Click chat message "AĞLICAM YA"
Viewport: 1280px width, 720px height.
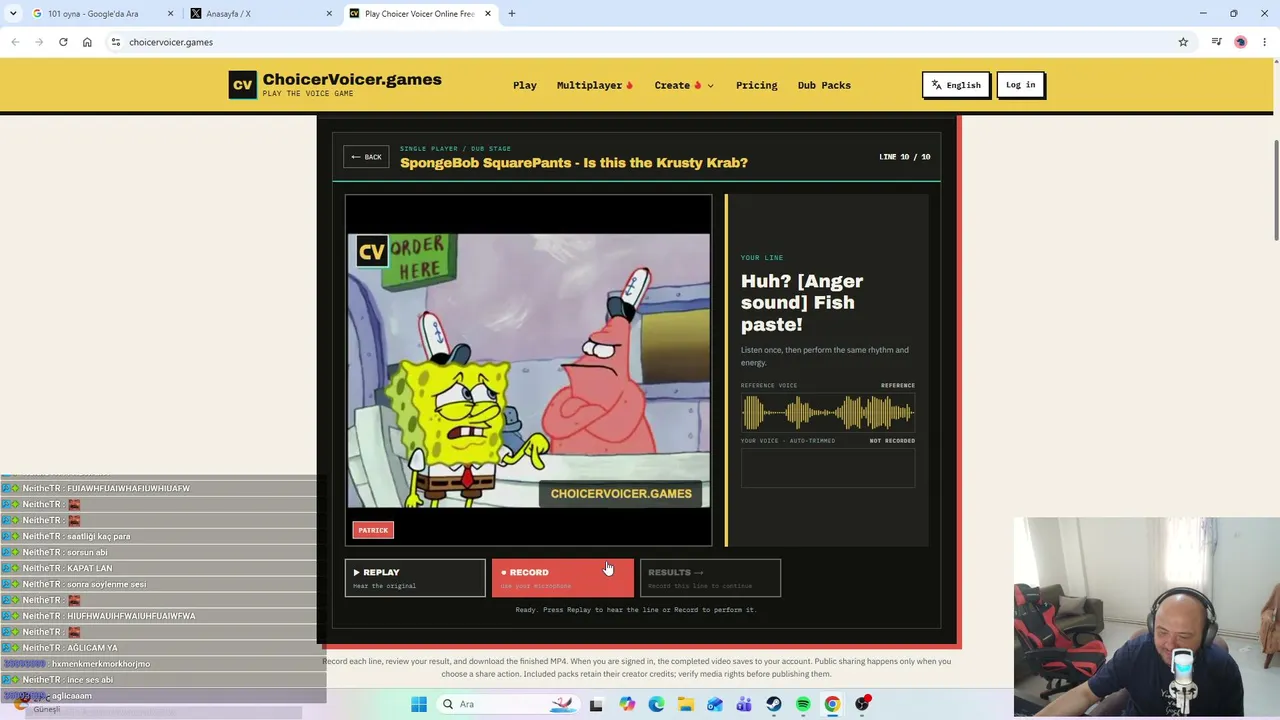(x=92, y=648)
